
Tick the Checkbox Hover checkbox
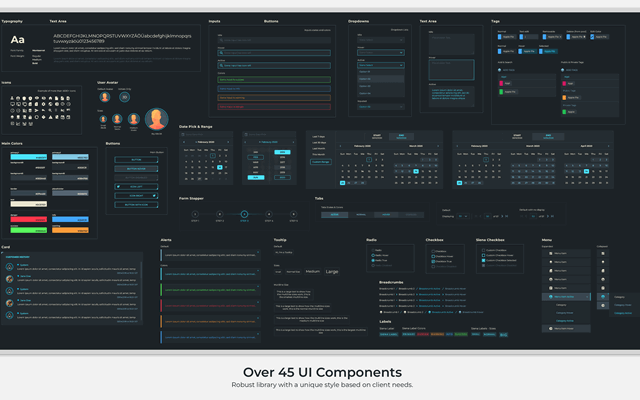click(x=433, y=256)
